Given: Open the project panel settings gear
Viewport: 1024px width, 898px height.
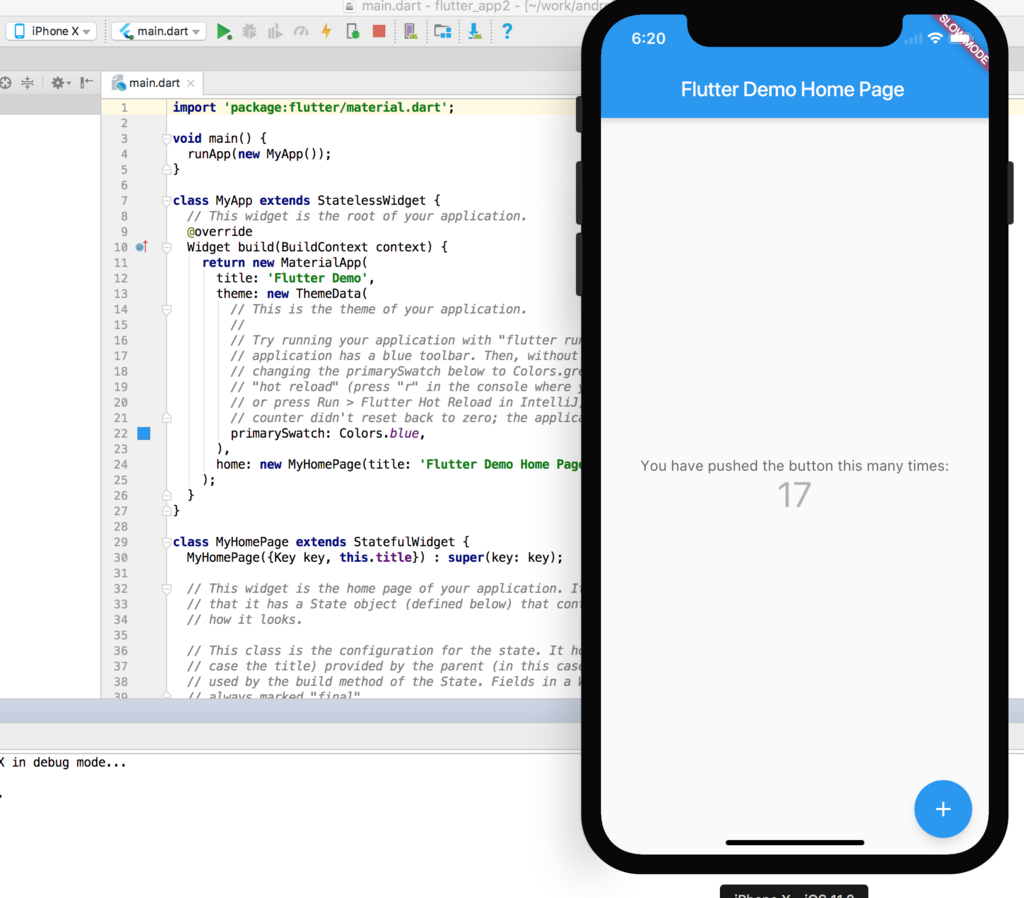Looking at the screenshot, I should pyautogui.click(x=60, y=83).
